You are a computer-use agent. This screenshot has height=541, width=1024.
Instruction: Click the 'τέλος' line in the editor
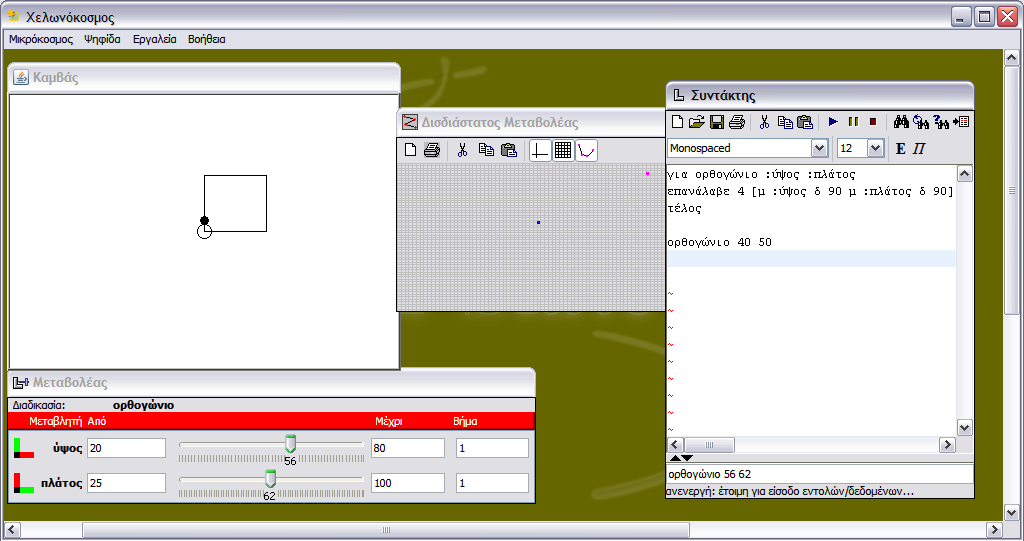coord(684,208)
